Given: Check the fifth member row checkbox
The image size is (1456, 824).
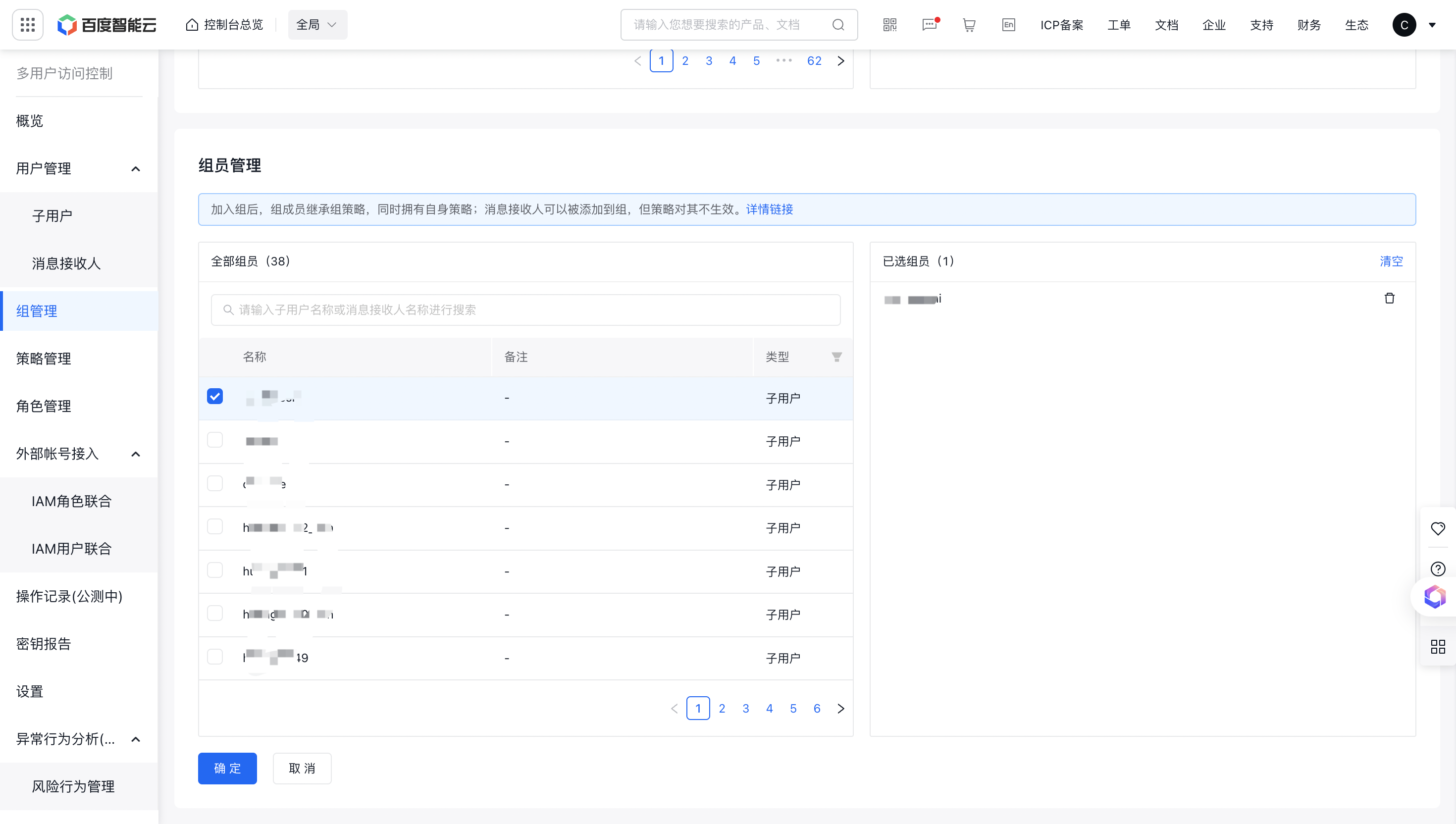Looking at the screenshot, I should [x=215, y=570].
